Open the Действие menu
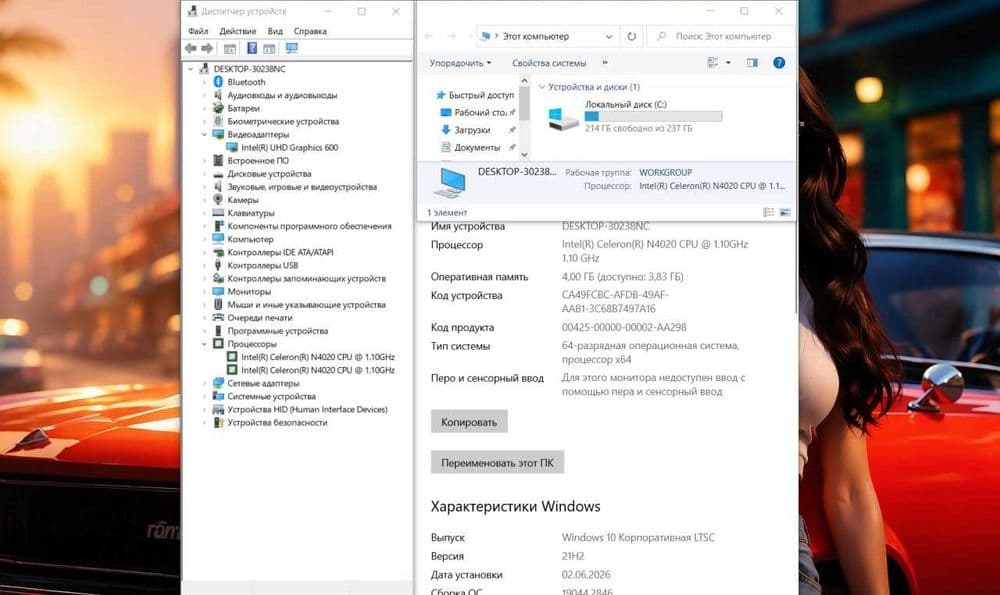Screen dimensions: 1000x595 (x=237, y=31)
